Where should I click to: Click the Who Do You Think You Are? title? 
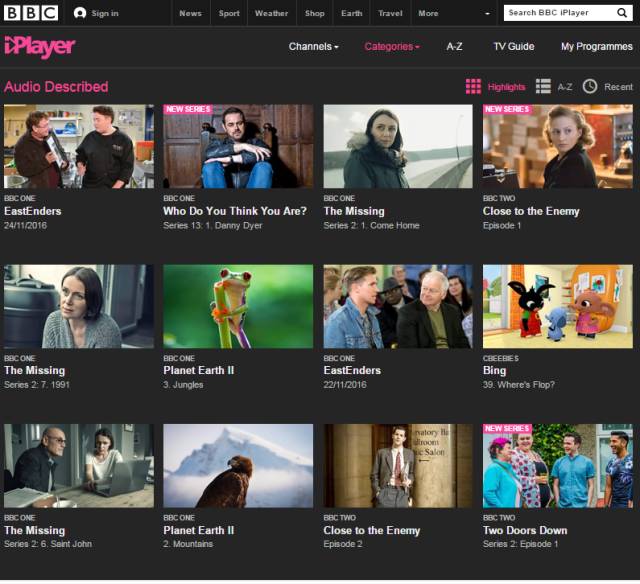(235, 211)
